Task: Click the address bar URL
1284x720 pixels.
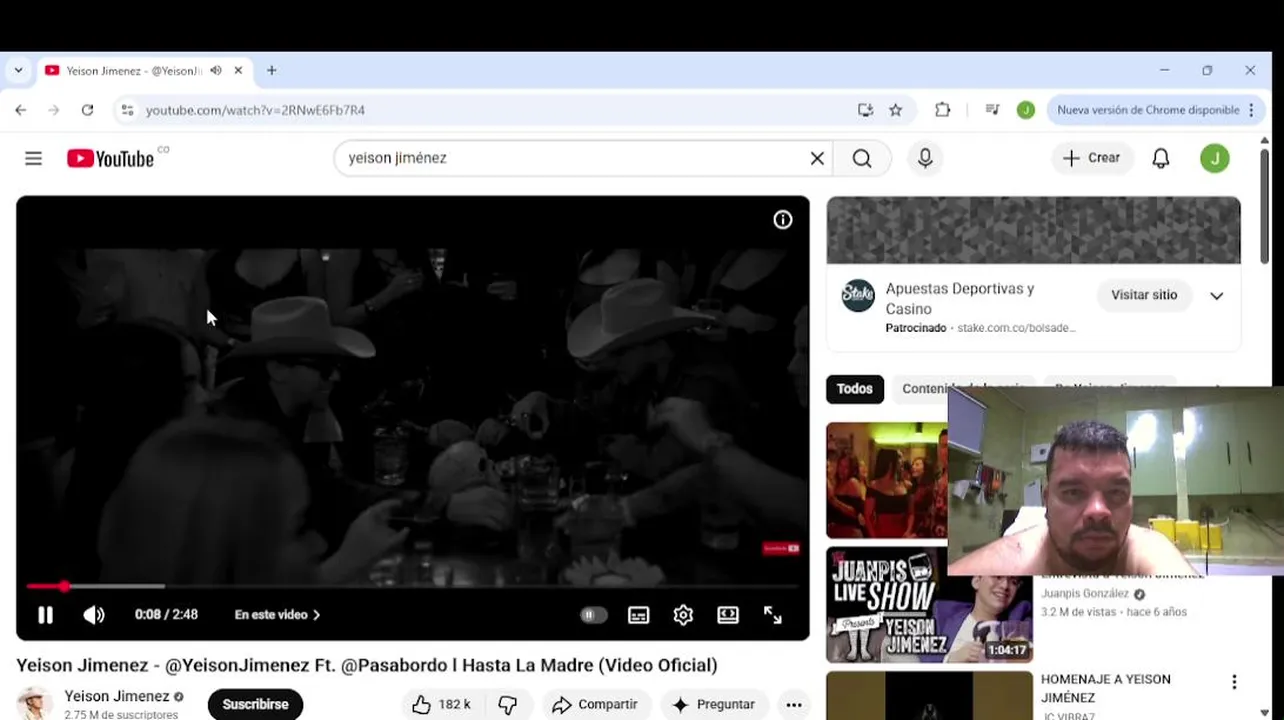Action: pyautogui.click(x=255, y=110)
